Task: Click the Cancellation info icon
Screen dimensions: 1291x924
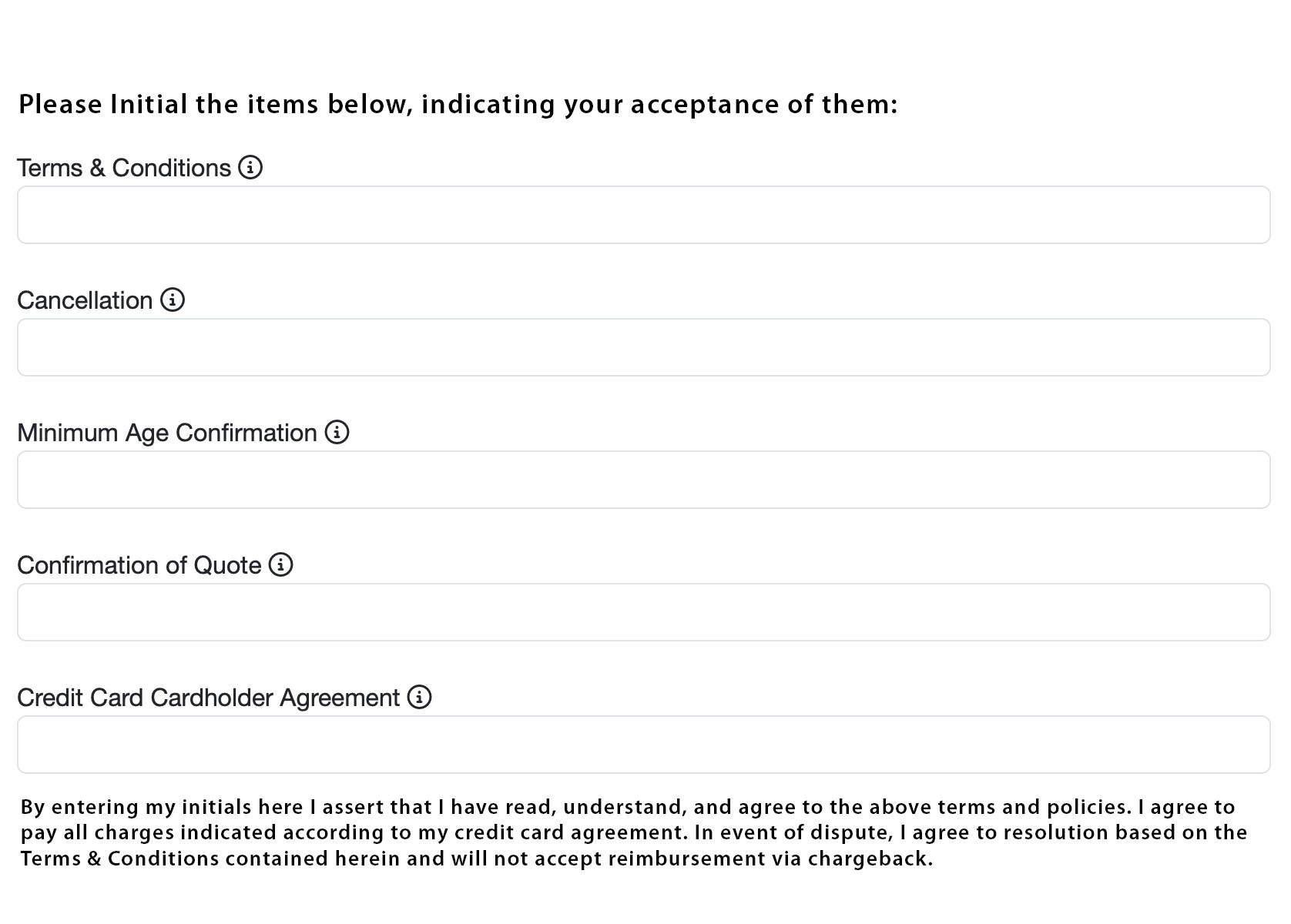Action: click(x=173, y=300)
